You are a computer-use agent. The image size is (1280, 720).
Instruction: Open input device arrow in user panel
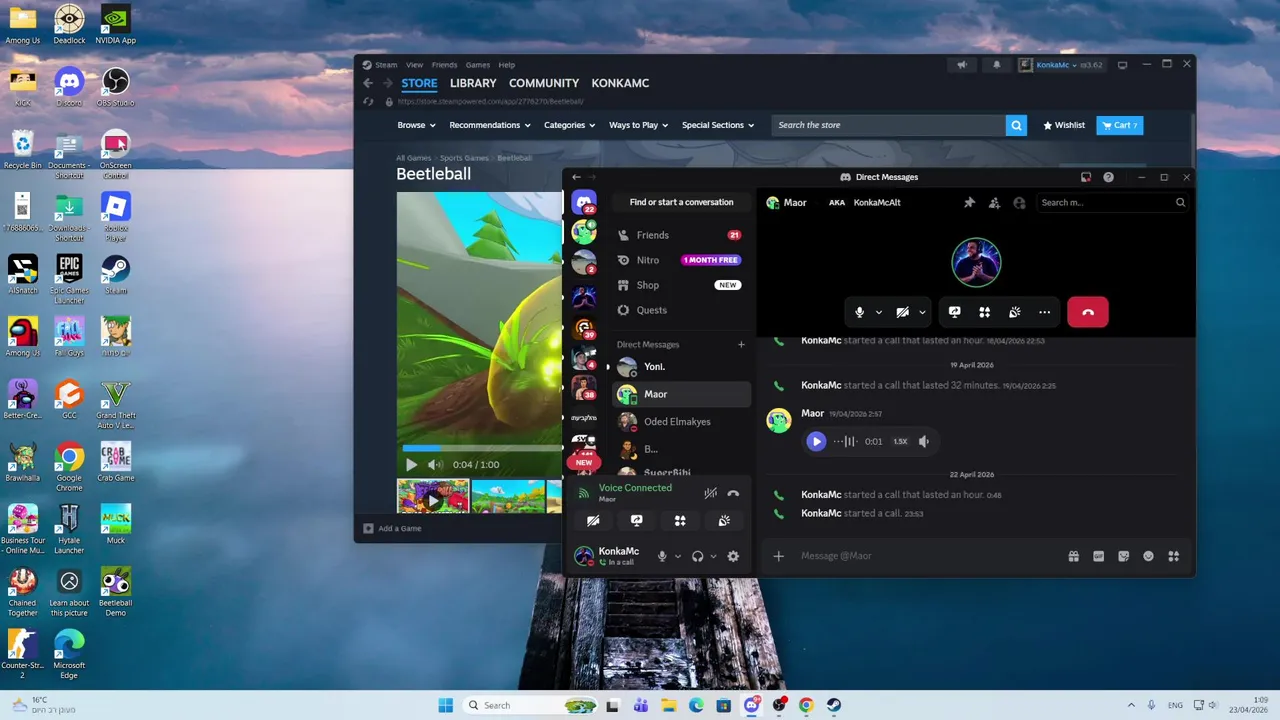point(678,556)
